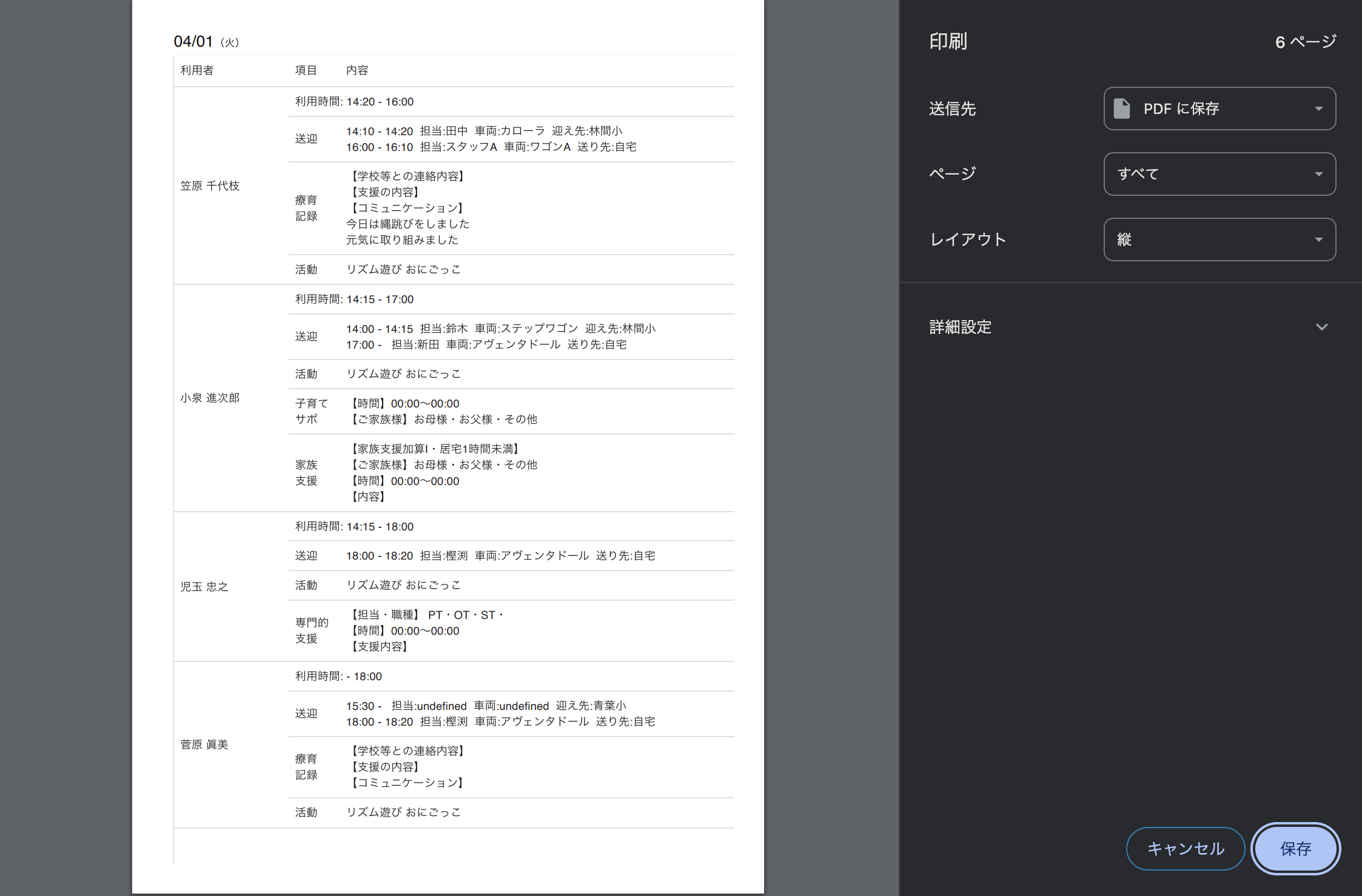Click the 17:00 - 担当:新田 line
Image resolution: width=1362 pixels, height=896 pixels.
coord(486,345)
